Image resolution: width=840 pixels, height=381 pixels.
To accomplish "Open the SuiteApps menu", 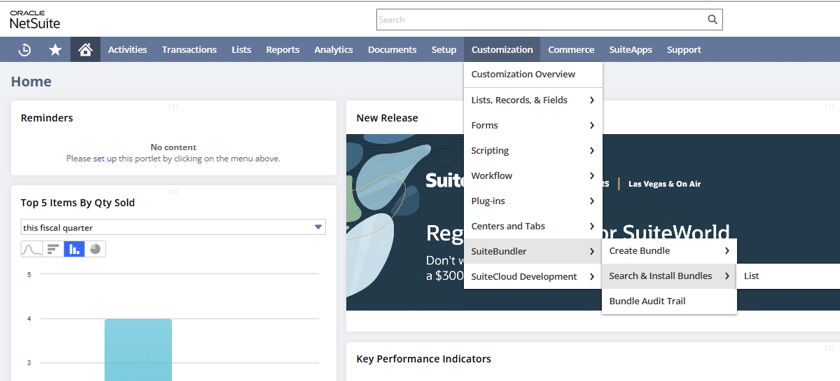I will click(x=631, y=50).
